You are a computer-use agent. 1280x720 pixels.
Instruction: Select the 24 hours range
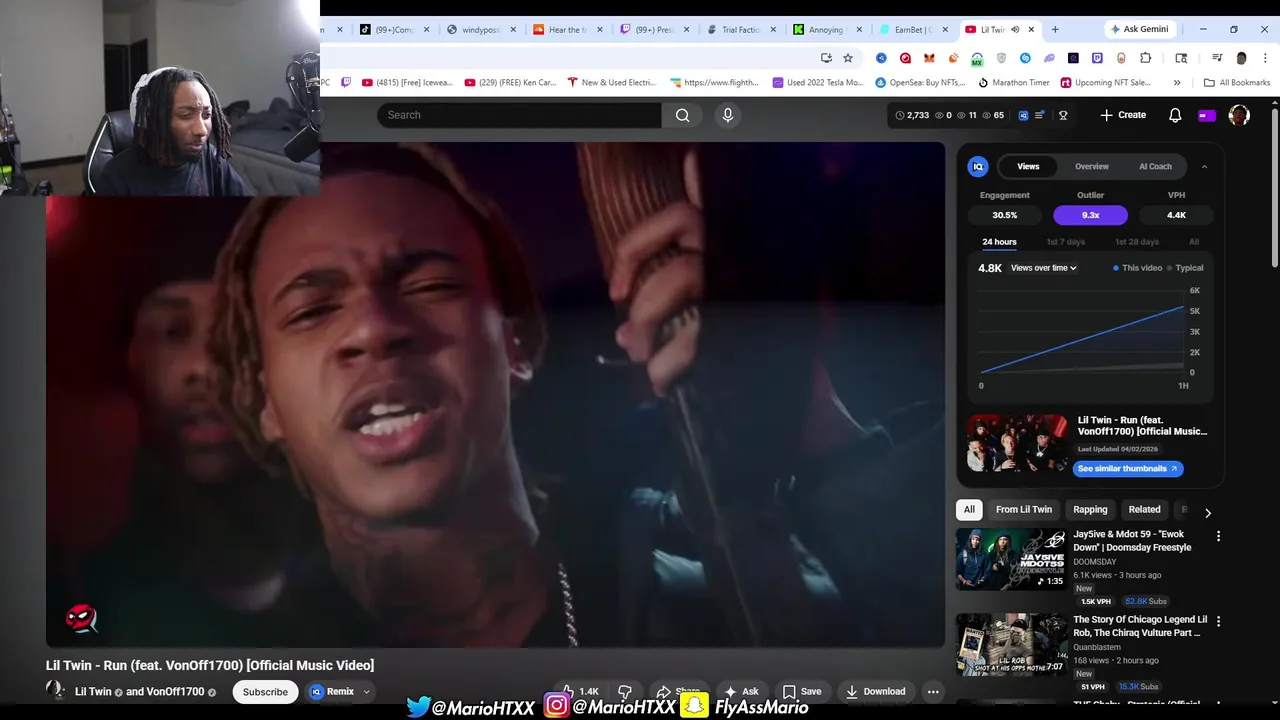(999, 242)
